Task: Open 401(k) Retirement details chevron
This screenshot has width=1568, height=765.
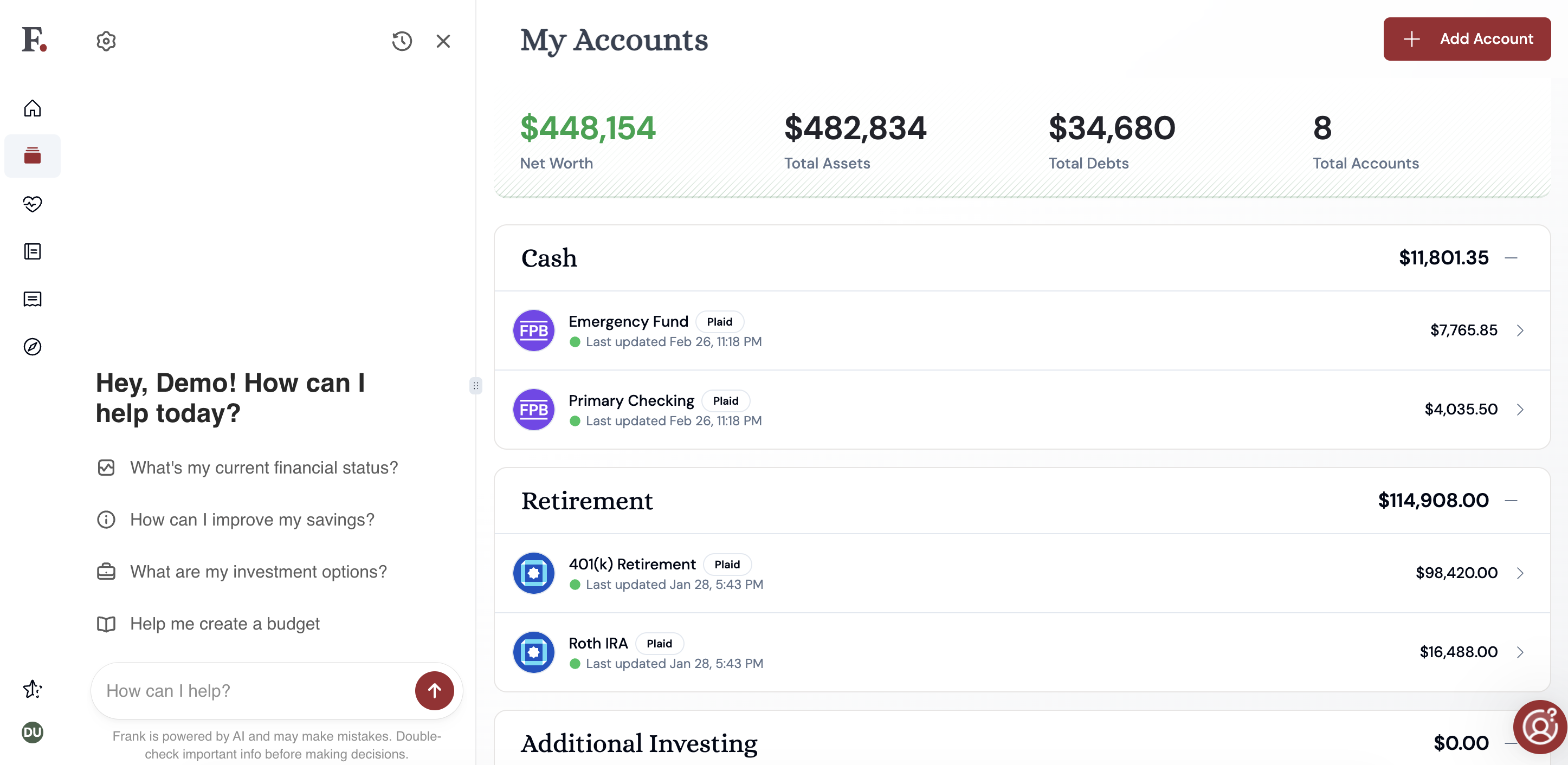Action: click(1520, 573)
